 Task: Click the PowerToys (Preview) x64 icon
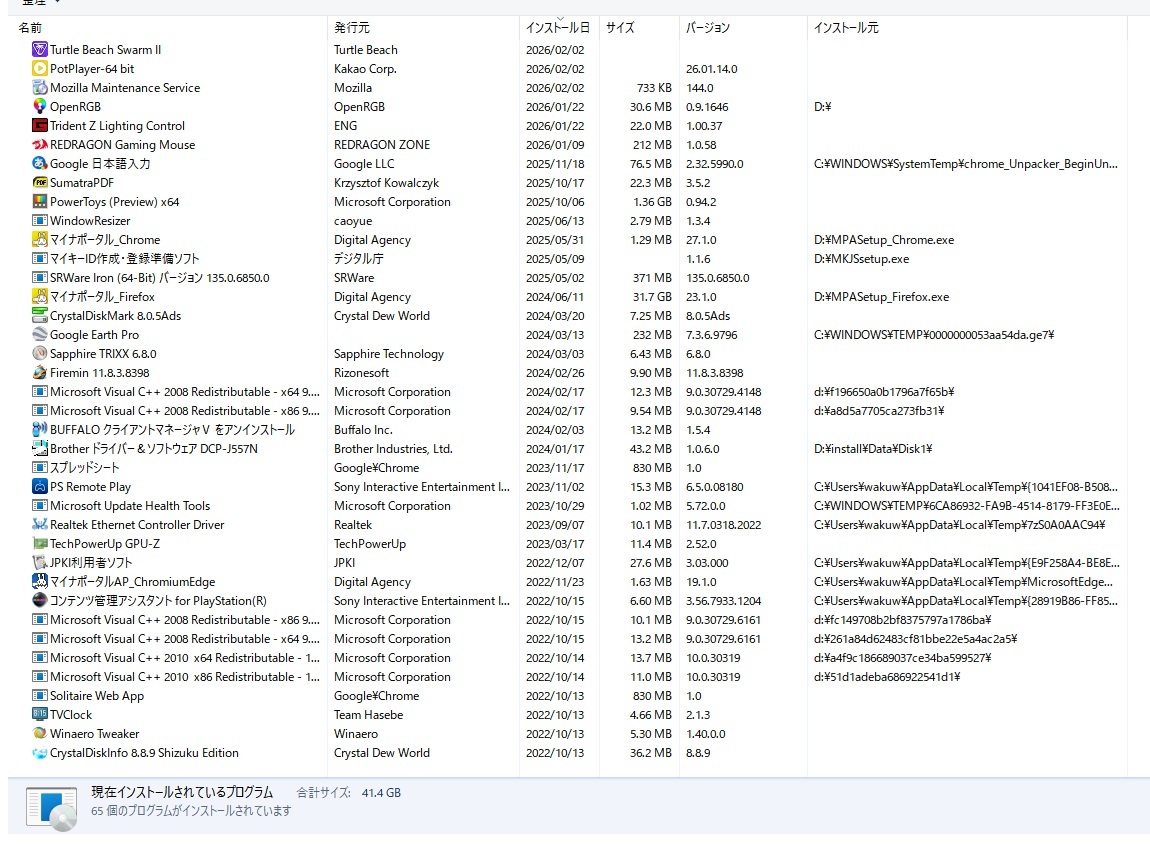click(x=40, y=202)
